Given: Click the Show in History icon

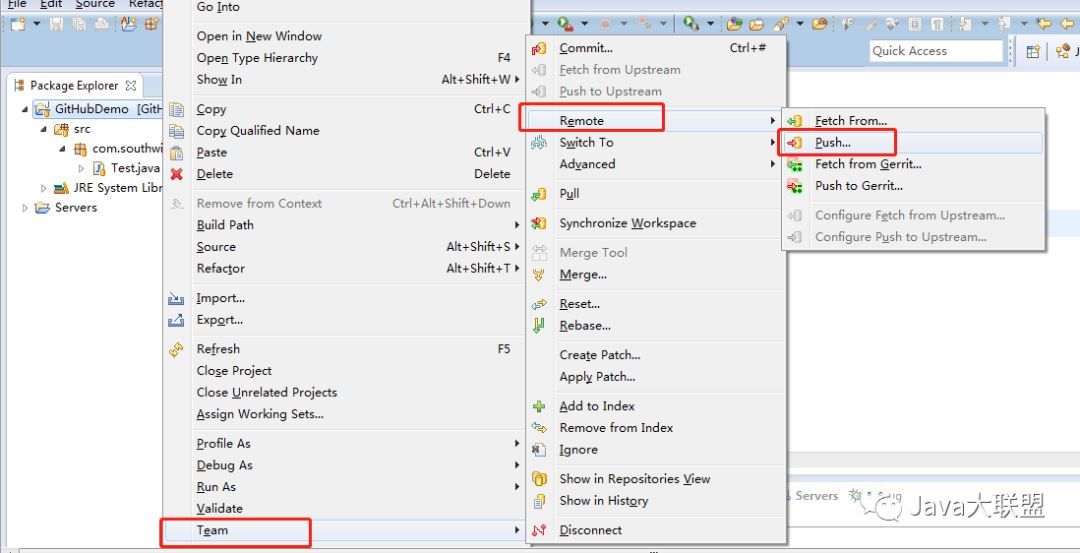Looking at the screenshot, I should 539,501.
